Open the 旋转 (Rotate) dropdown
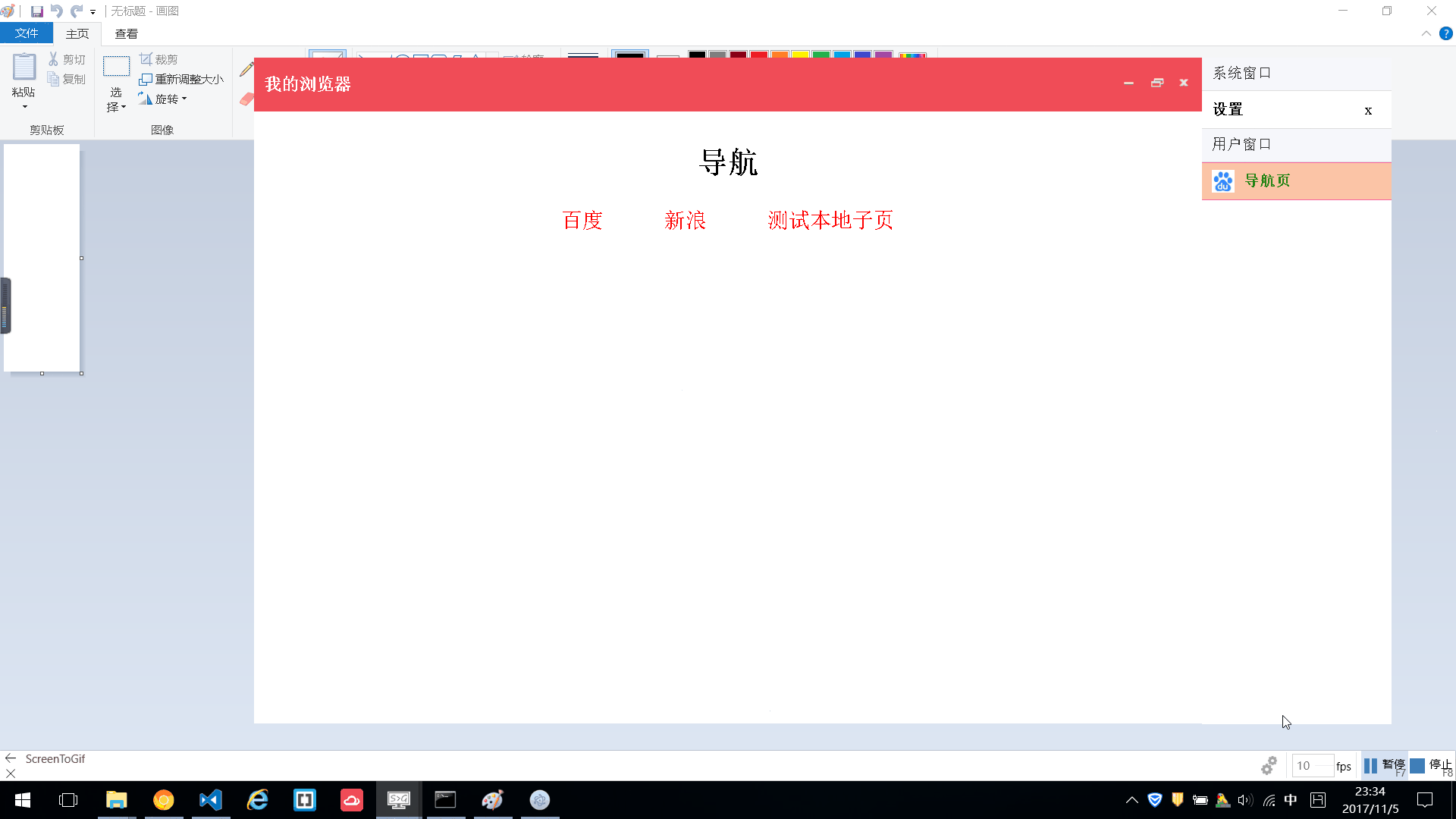This screenshot has height=819, width=1456. pos(162,99)
